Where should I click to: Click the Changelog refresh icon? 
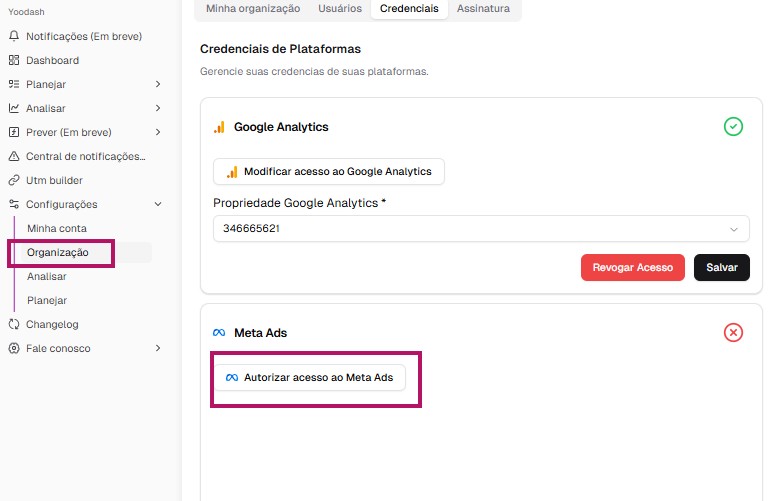pos(14,324)
